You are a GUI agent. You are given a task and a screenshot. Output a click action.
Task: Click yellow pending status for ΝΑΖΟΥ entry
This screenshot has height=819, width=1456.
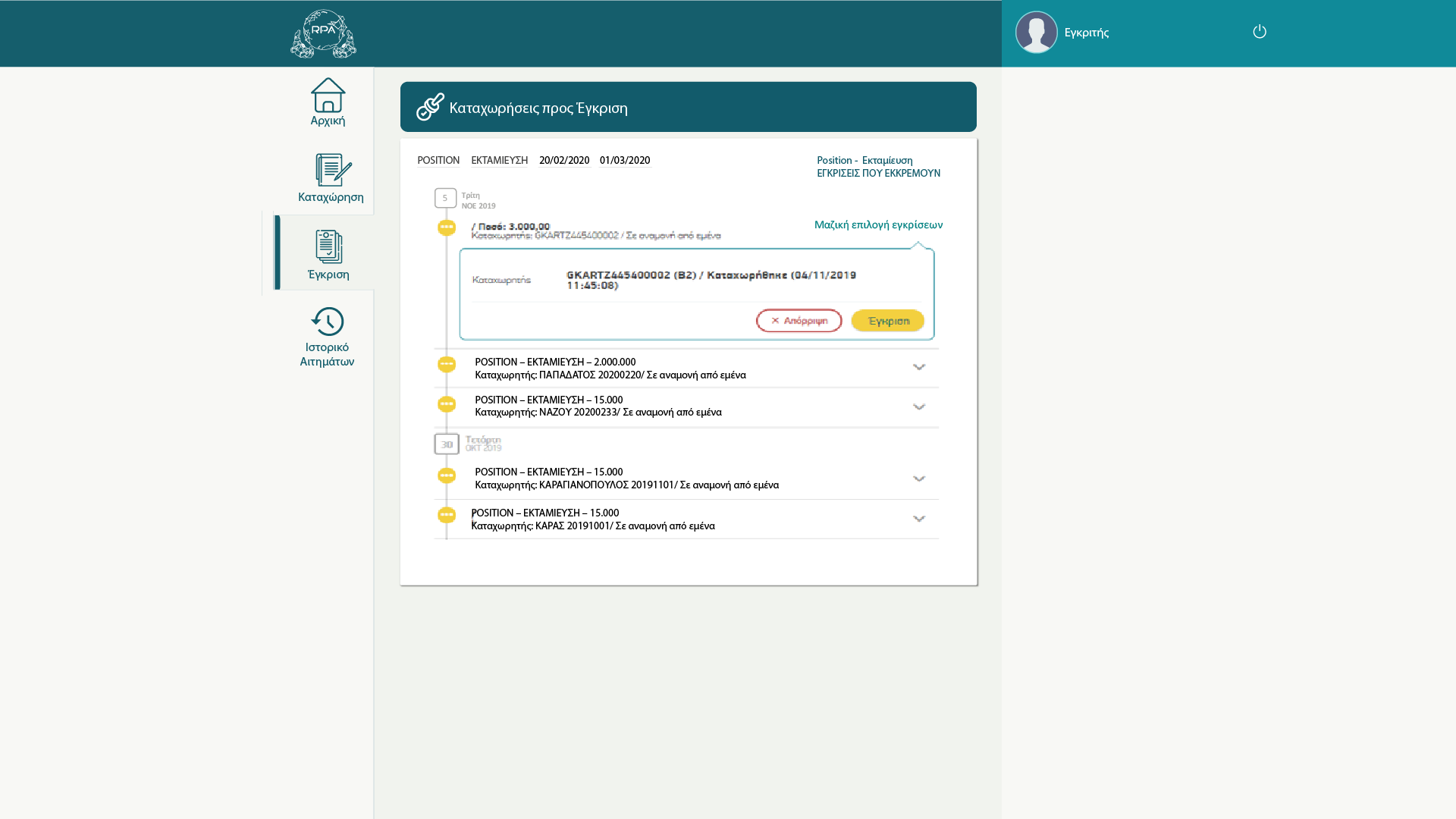447,404
